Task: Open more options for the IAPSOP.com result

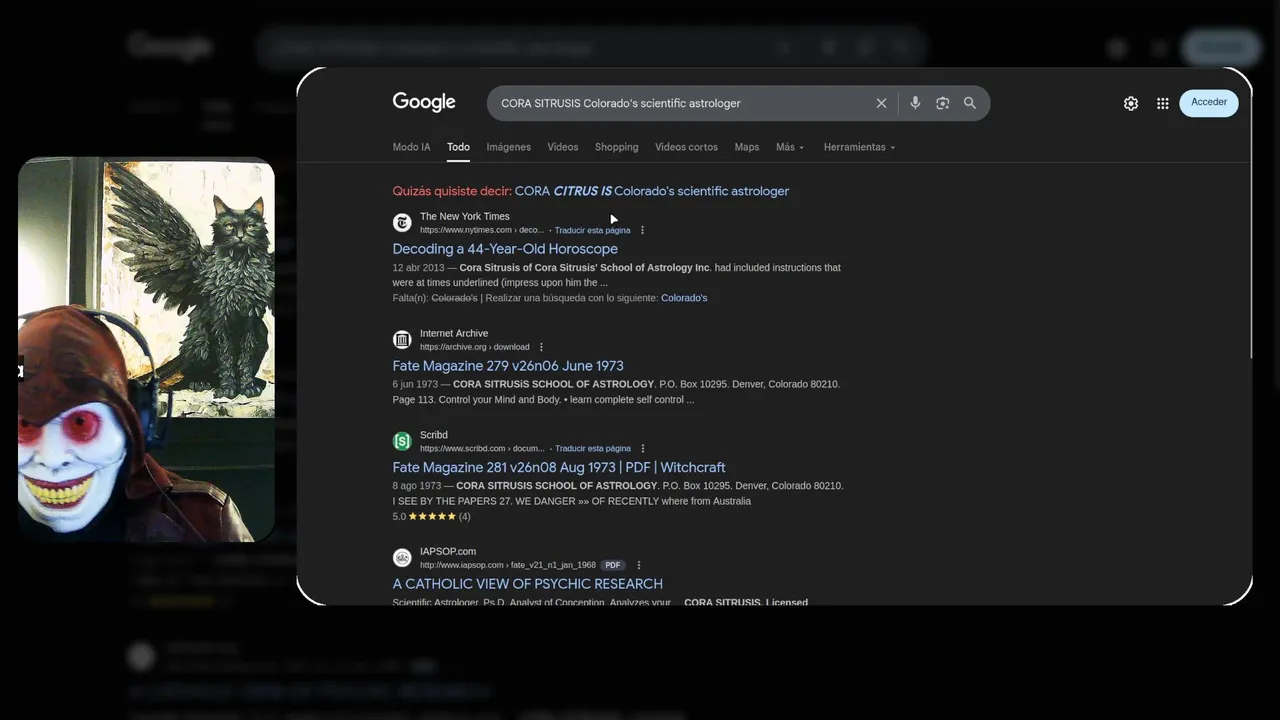Action: (x=639, y=565)
